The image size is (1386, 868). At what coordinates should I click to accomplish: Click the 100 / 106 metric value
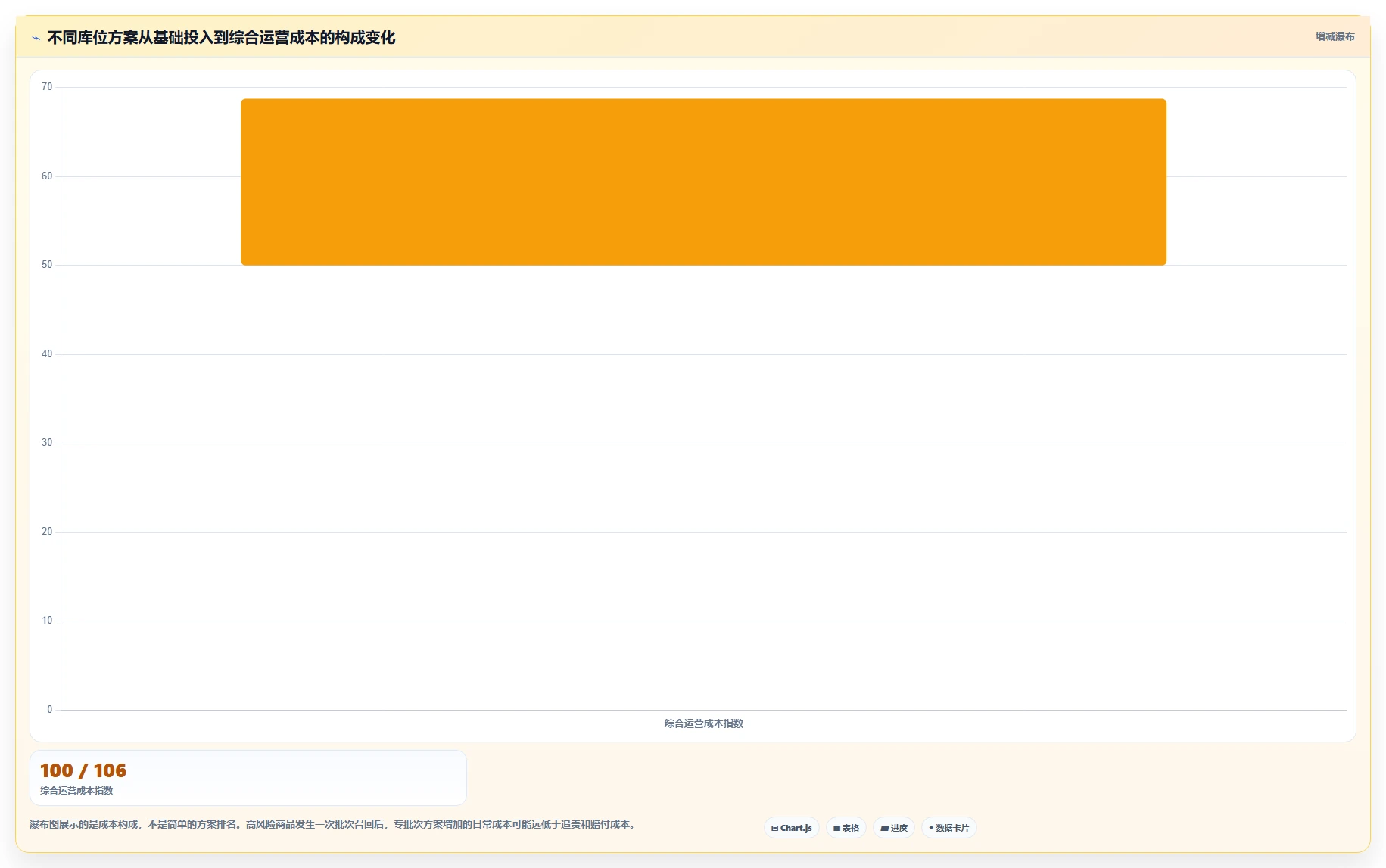[x=83, y=770]
